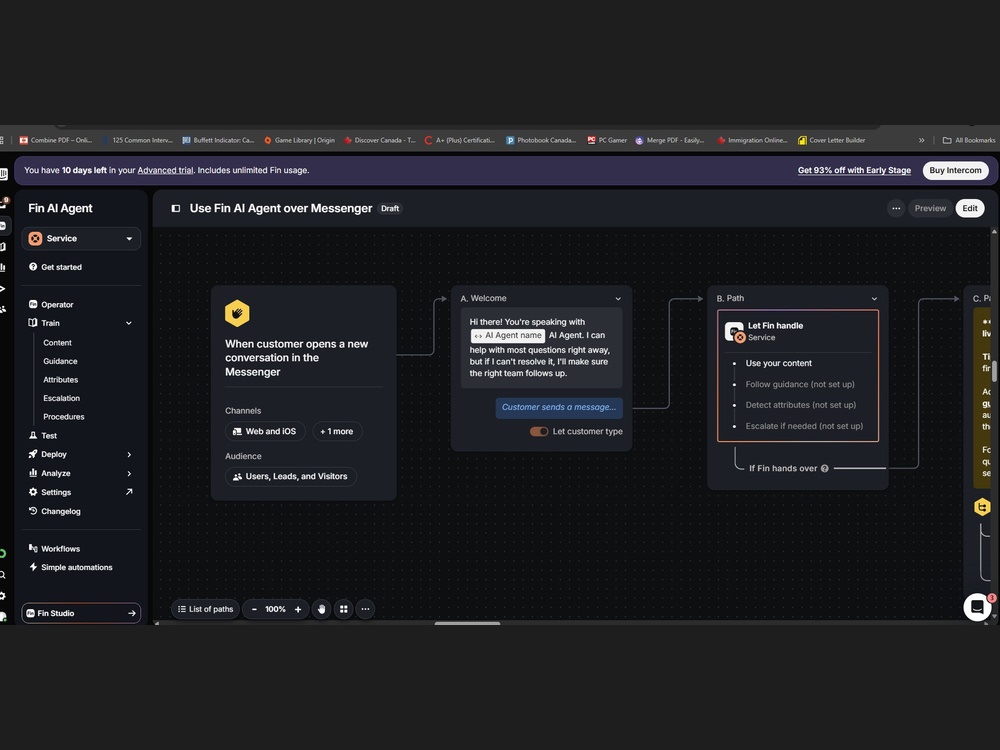
Task: Expand the Deploy section chevron
Action: [x=129, y=455]
